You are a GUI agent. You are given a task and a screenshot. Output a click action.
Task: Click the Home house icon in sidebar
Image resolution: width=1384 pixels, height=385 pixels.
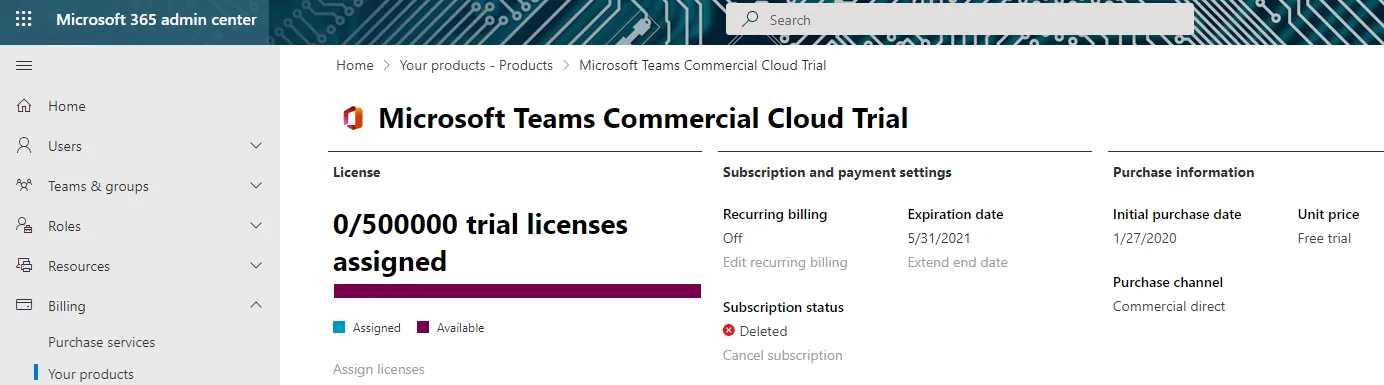pos(24,106)
